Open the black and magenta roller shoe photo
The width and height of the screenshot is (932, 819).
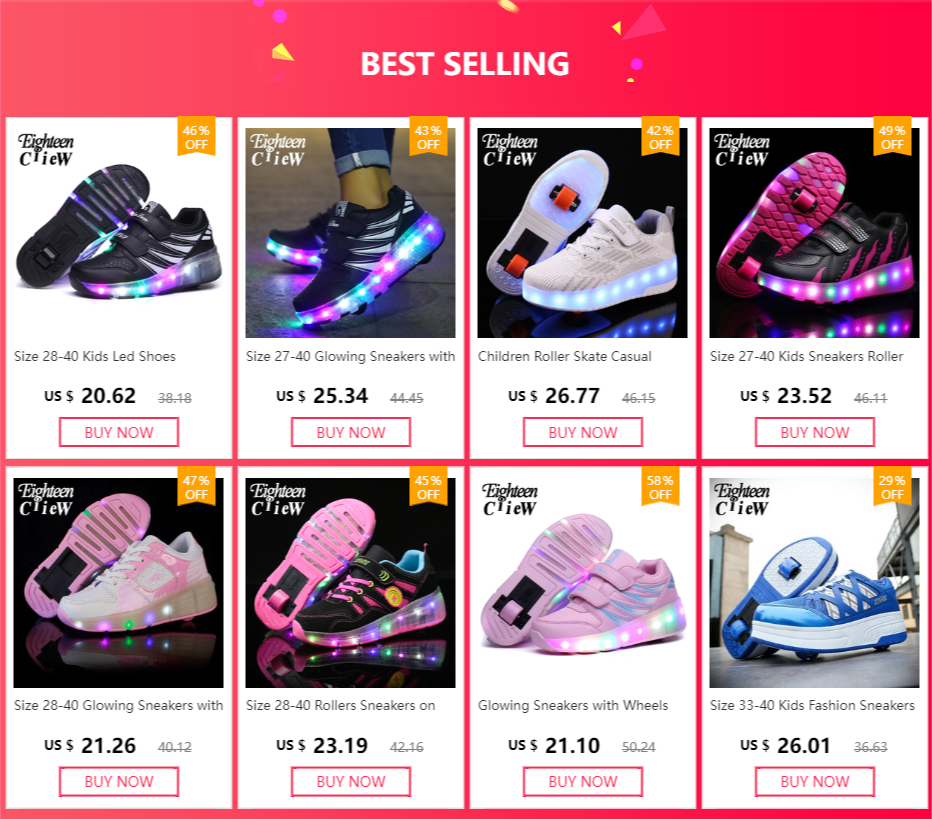click(x=814, y=233)
